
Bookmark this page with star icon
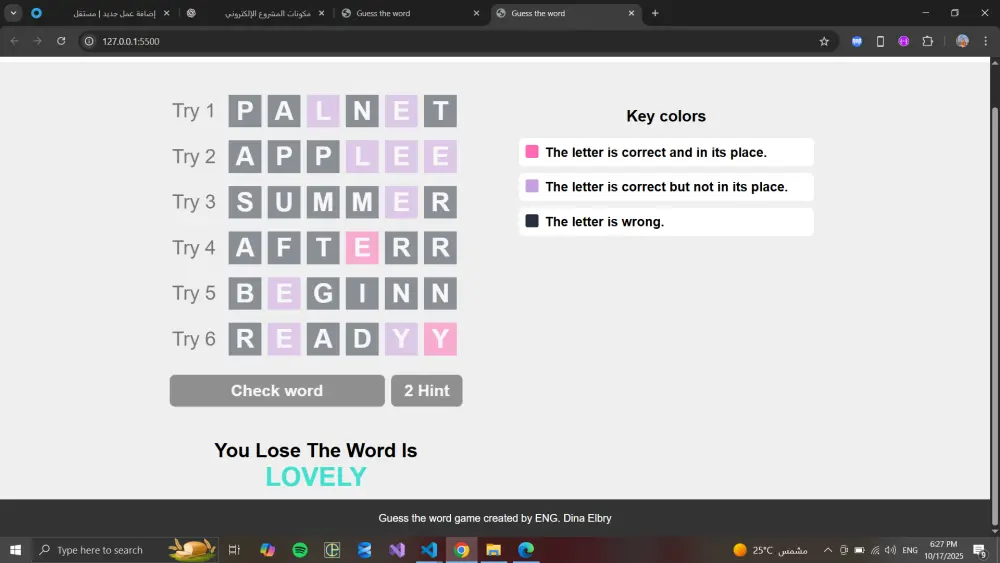(x=824, y=41)
